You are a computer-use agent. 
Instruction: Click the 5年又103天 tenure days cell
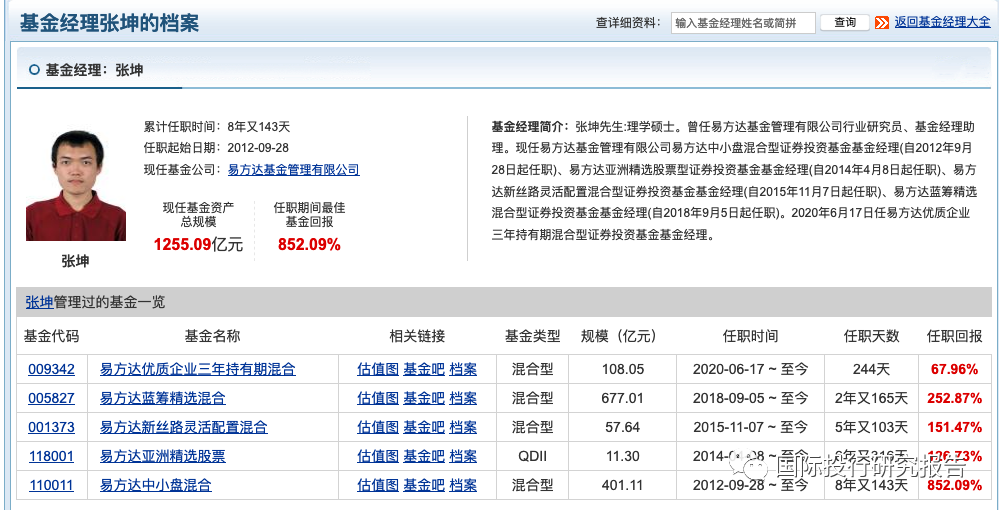pyautogui.click(x=871, y=427)
